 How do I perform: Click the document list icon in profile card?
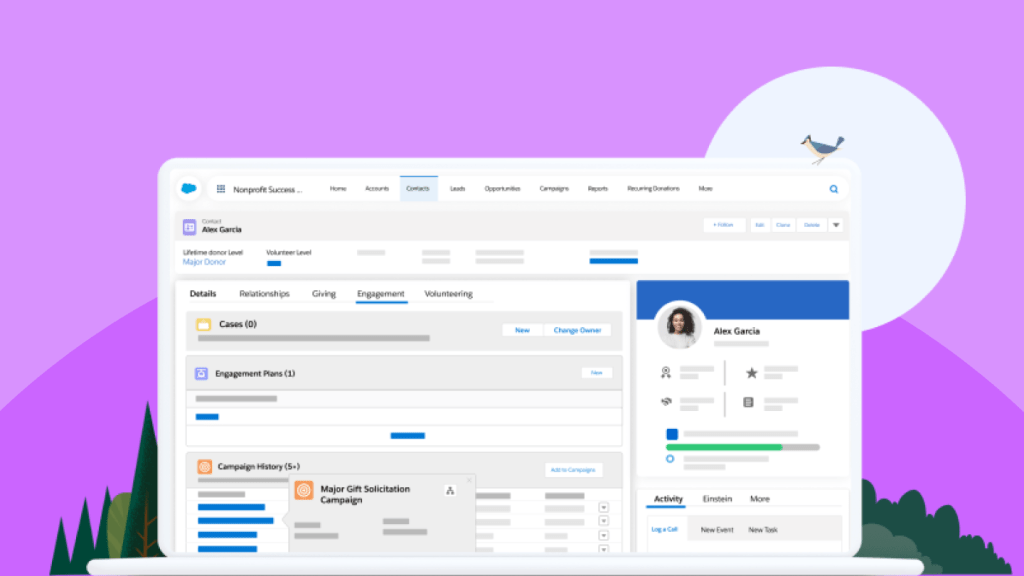(748, 402)
